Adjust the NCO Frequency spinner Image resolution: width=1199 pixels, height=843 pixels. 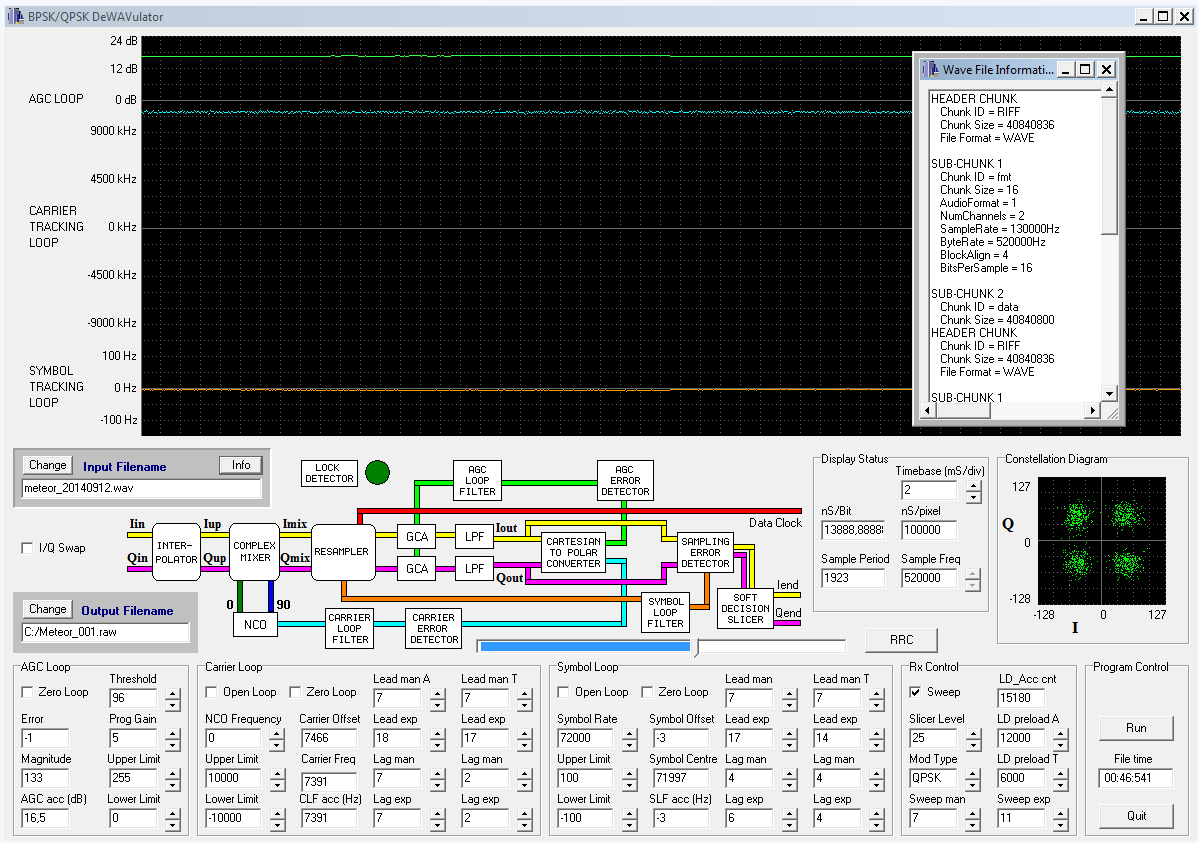pos(278,738)
